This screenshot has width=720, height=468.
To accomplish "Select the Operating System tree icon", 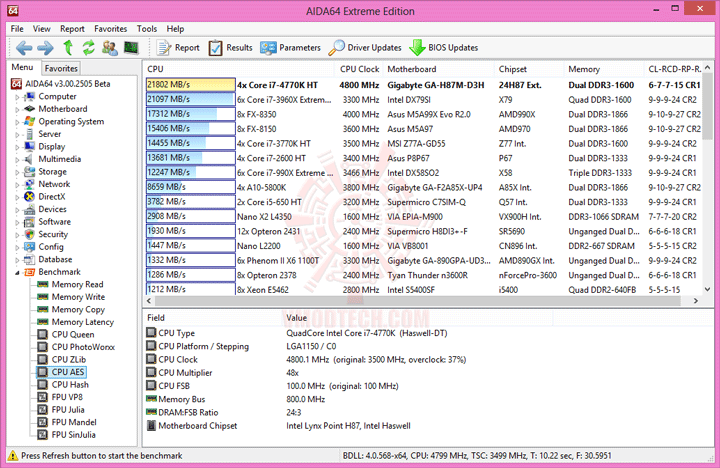I will point(29,121).
